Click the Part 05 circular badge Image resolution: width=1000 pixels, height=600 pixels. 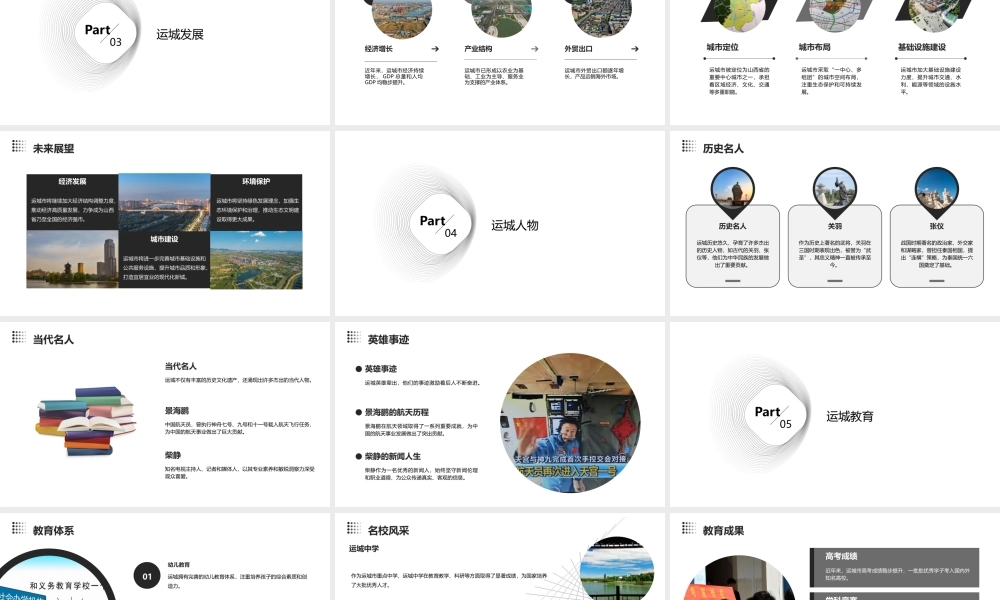(775, 416)
